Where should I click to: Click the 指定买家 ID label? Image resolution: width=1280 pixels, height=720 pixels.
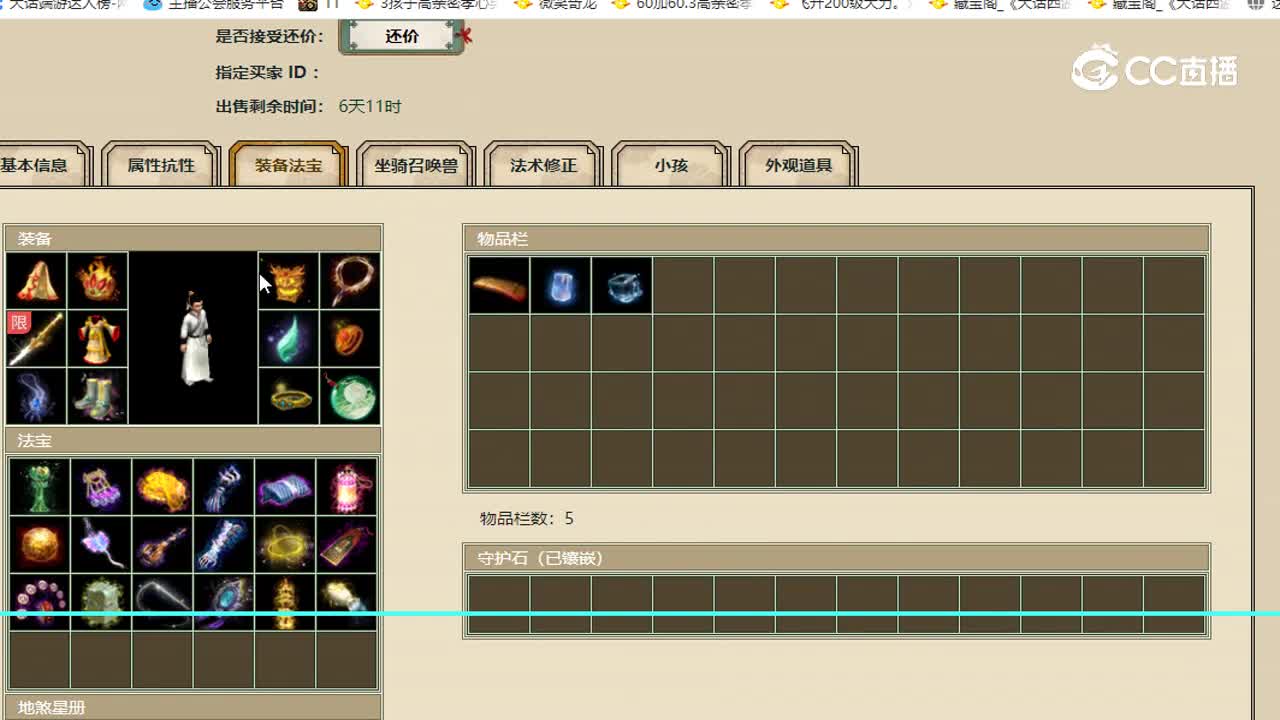pyautogui.click(x=268, y=72)
